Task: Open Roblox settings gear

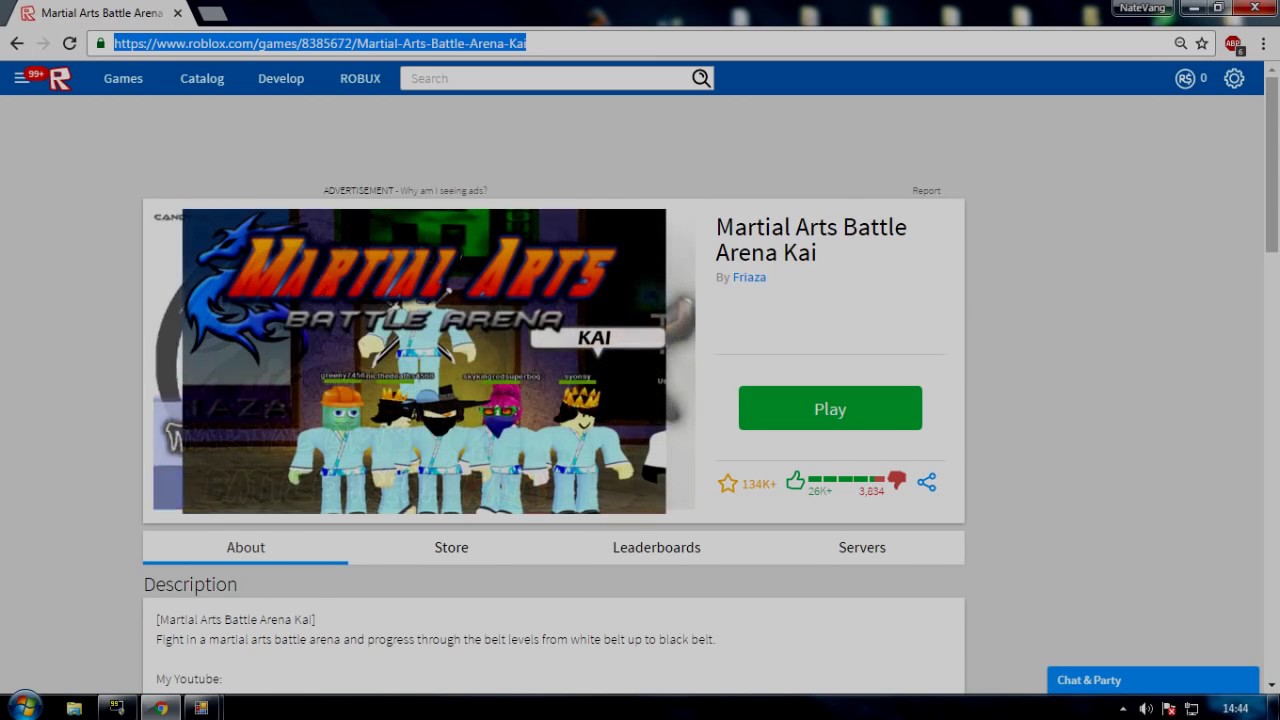Action: coord(1234,78)
